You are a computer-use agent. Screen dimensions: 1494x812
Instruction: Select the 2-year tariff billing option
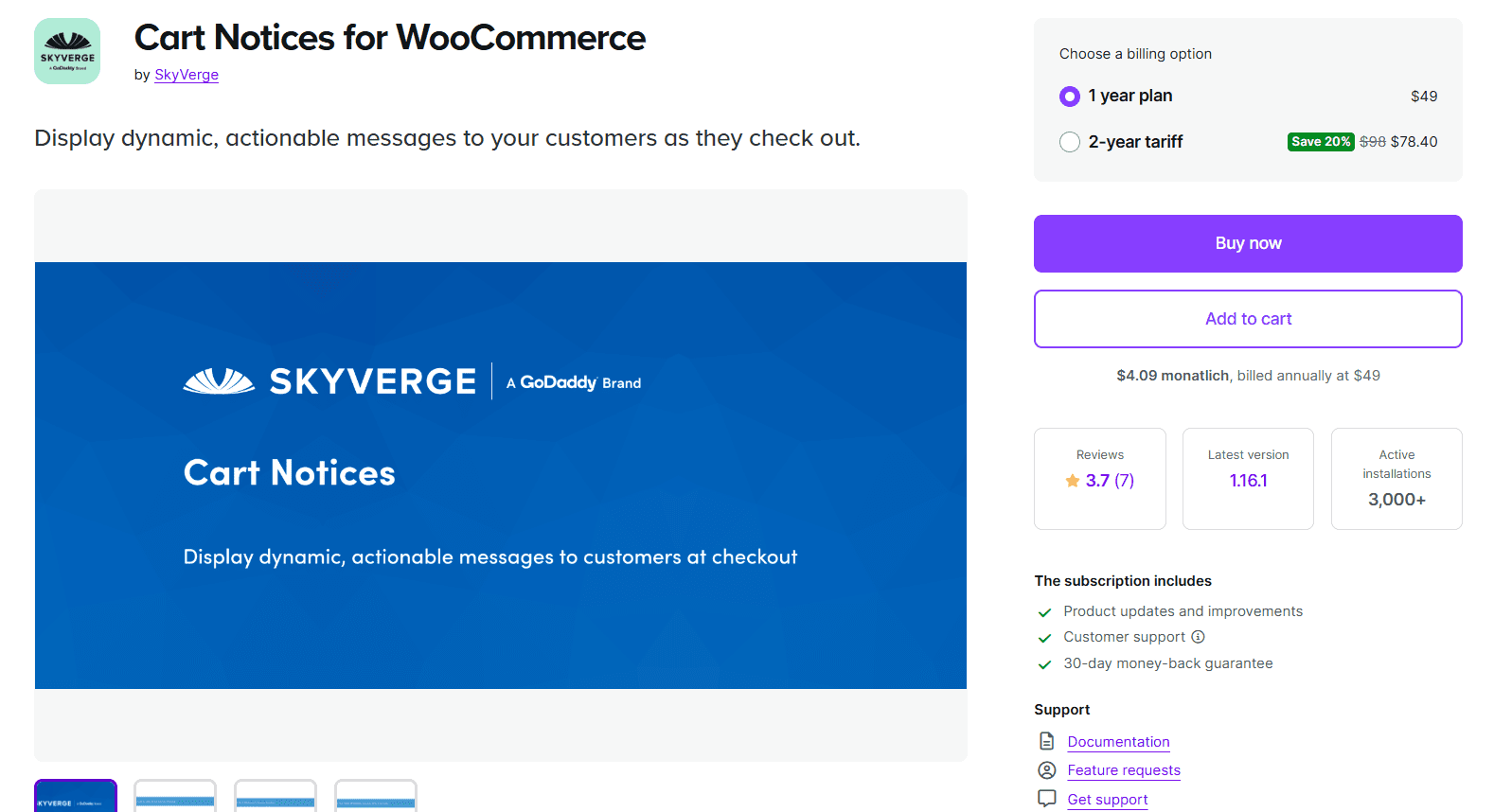[1069, 141]
